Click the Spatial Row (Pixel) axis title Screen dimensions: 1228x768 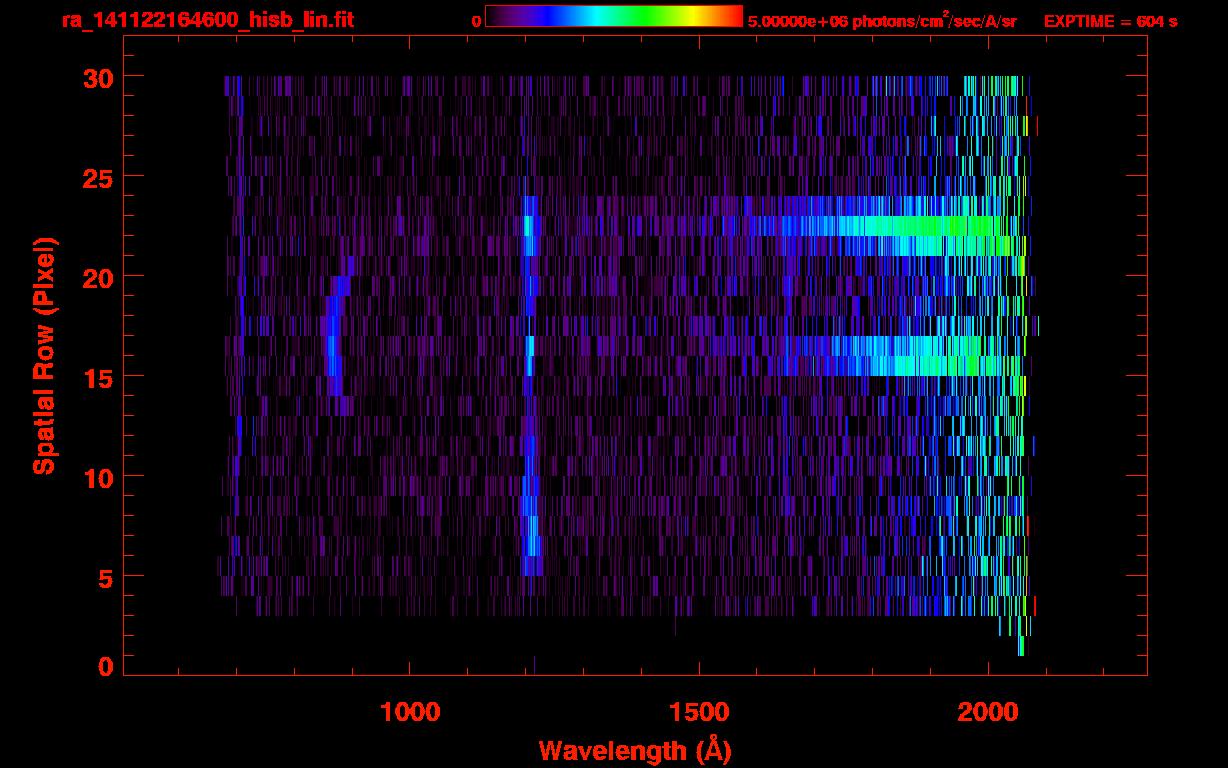point(43,356)
